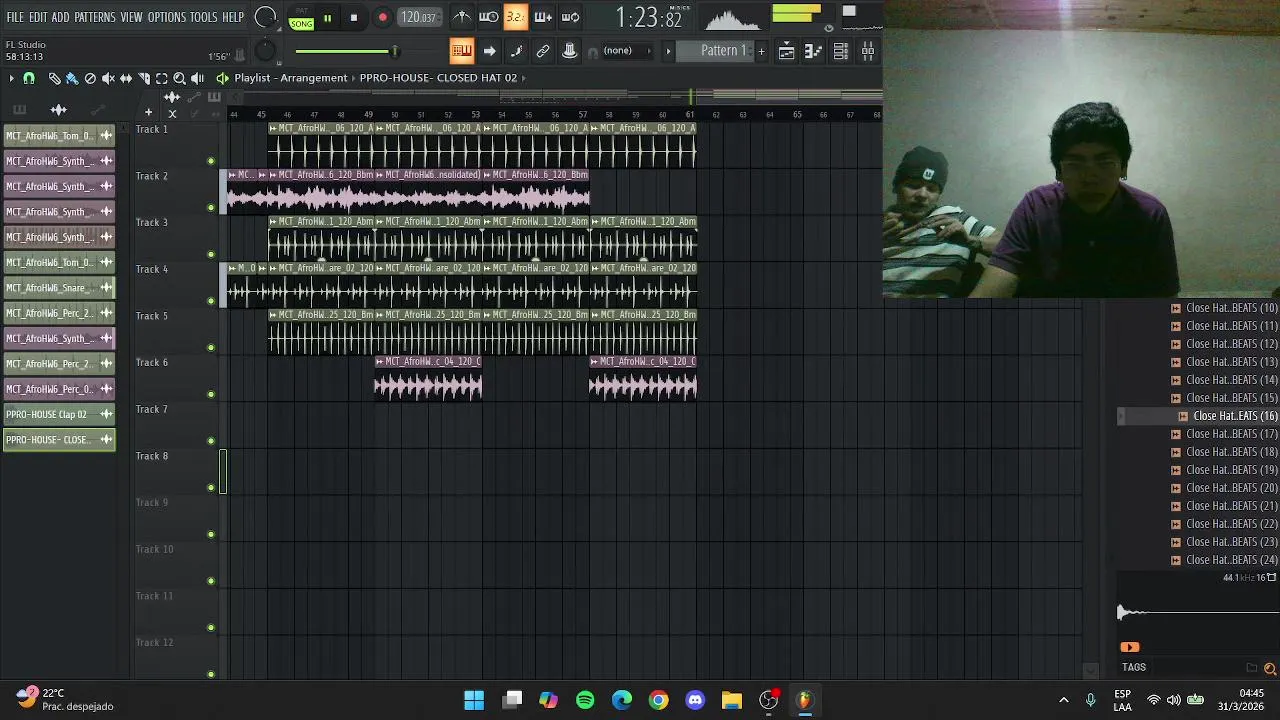Choose the Select tool icon

(162, 78)
